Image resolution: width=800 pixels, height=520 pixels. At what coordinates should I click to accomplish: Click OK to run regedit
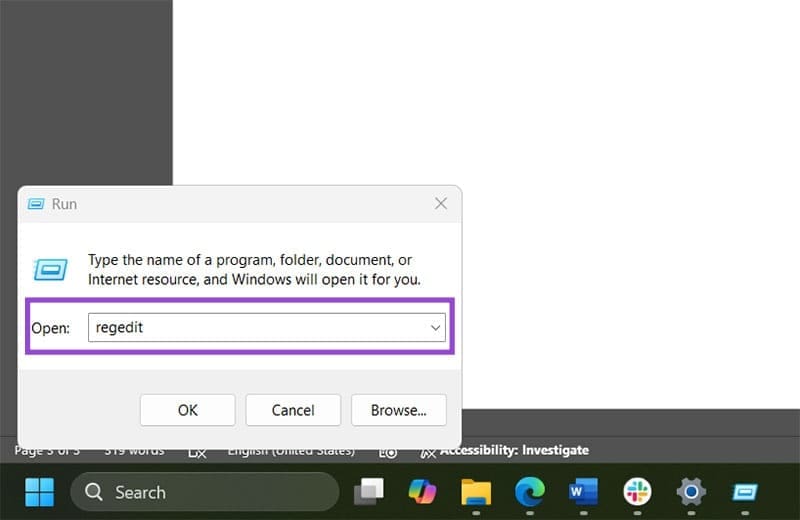click(x=187, y=410)
